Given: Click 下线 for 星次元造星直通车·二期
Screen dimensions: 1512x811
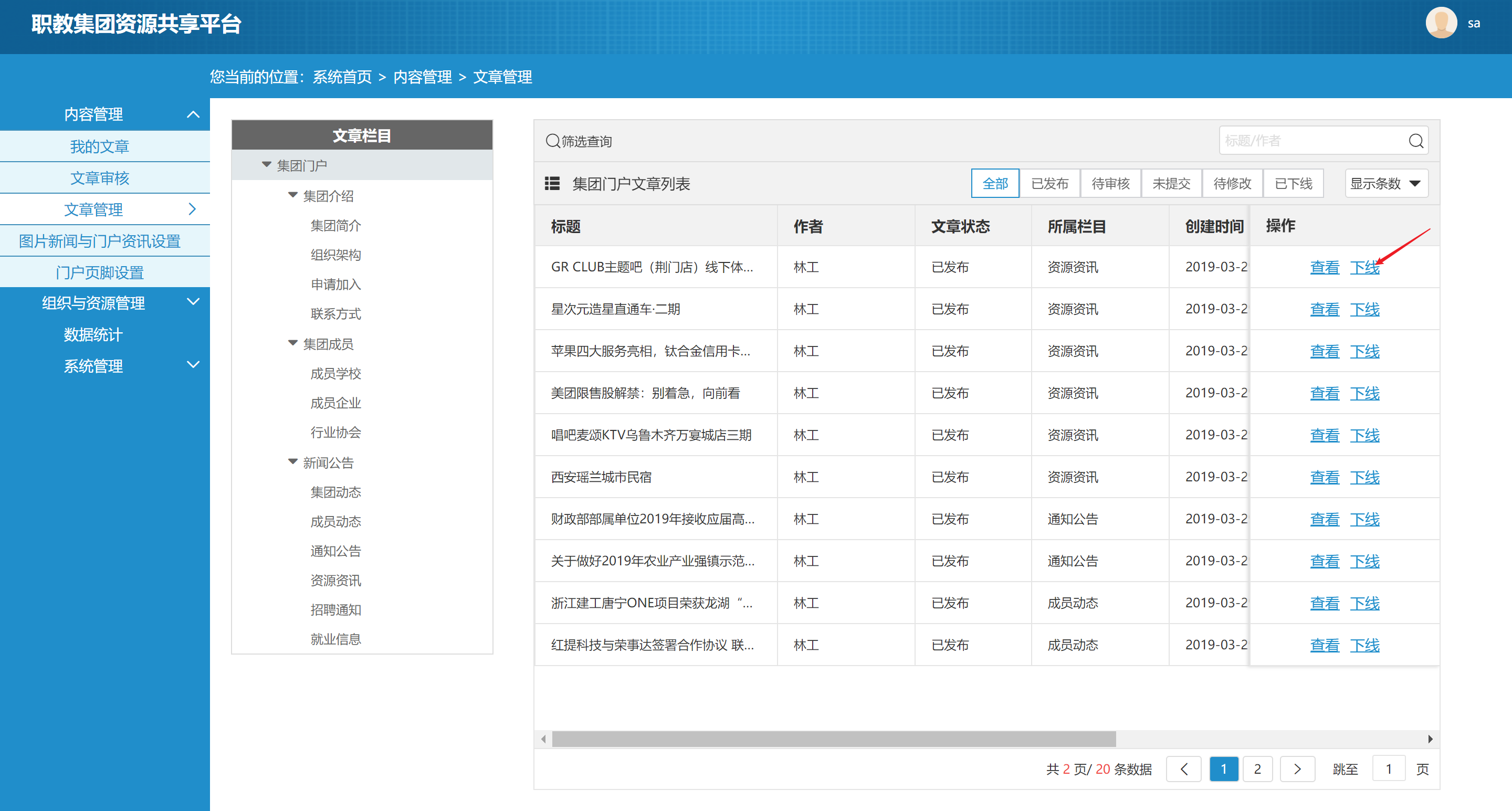Looking at the screenshot, I should tap(1364, 309).
